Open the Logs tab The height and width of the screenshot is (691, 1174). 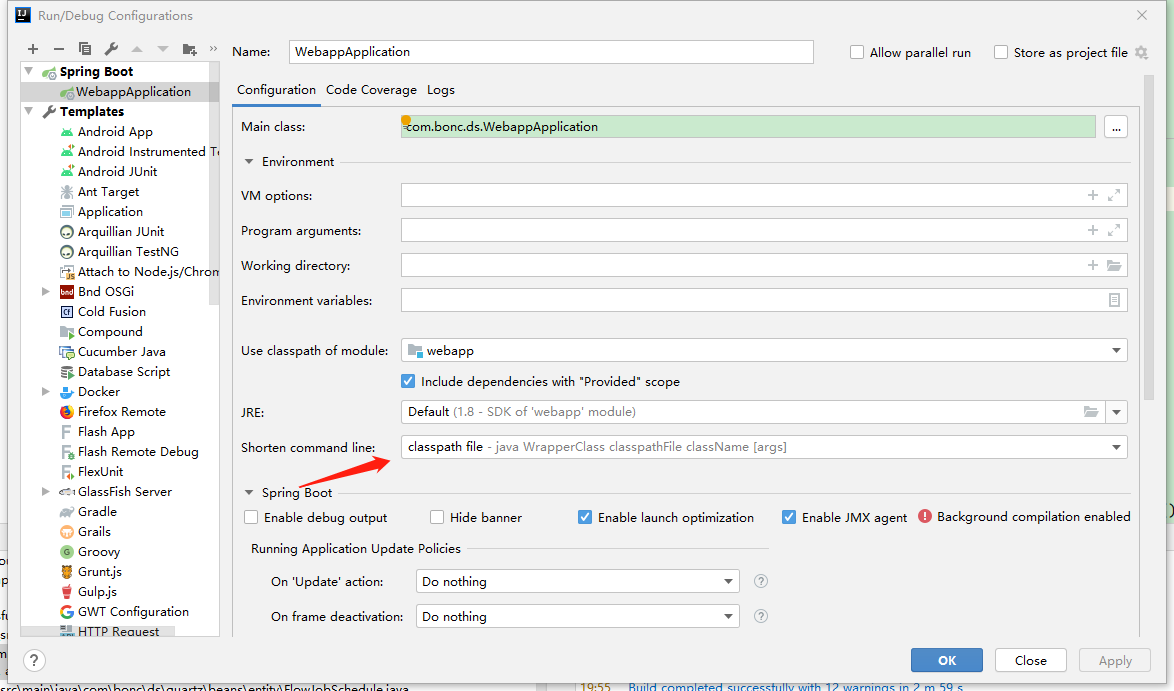click(x=441, y=89)
